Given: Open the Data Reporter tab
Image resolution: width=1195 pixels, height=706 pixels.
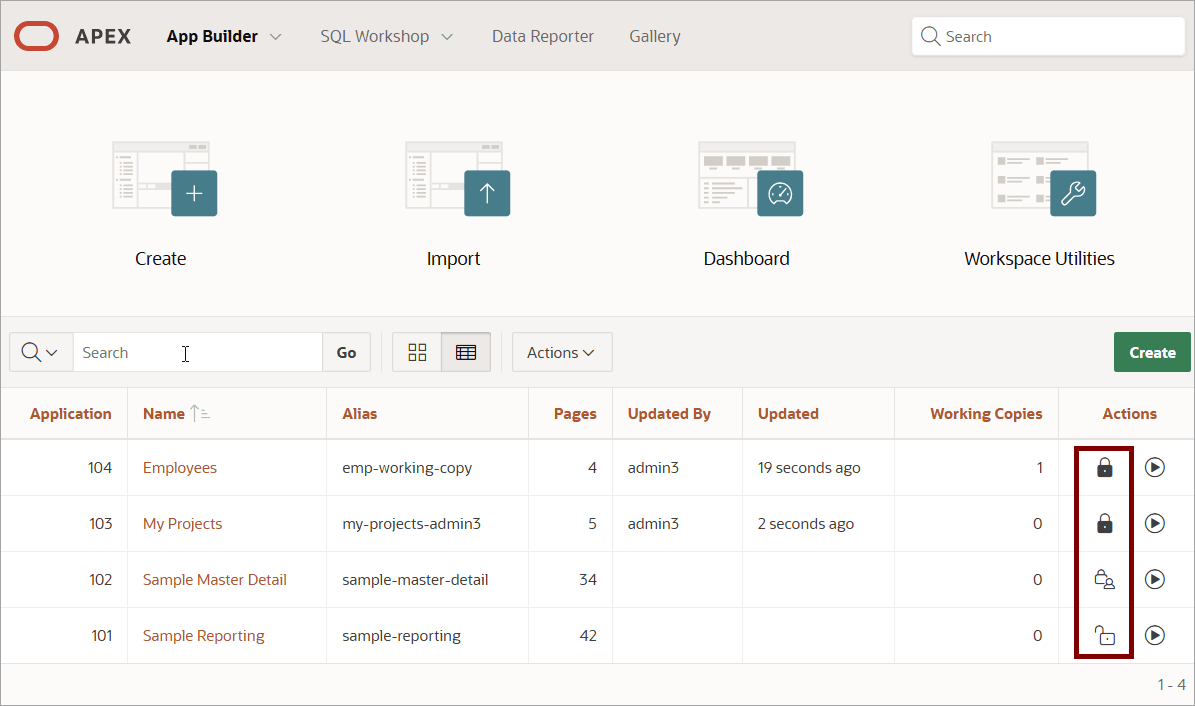Looking at the screenshot, I should 543,36.
